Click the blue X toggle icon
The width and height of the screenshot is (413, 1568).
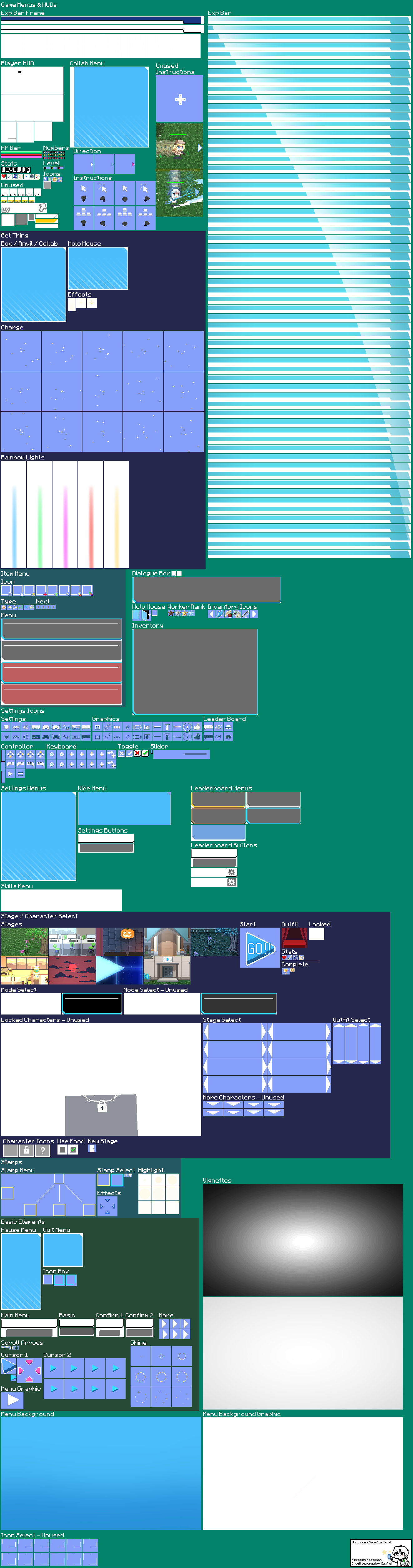[122, 754]
